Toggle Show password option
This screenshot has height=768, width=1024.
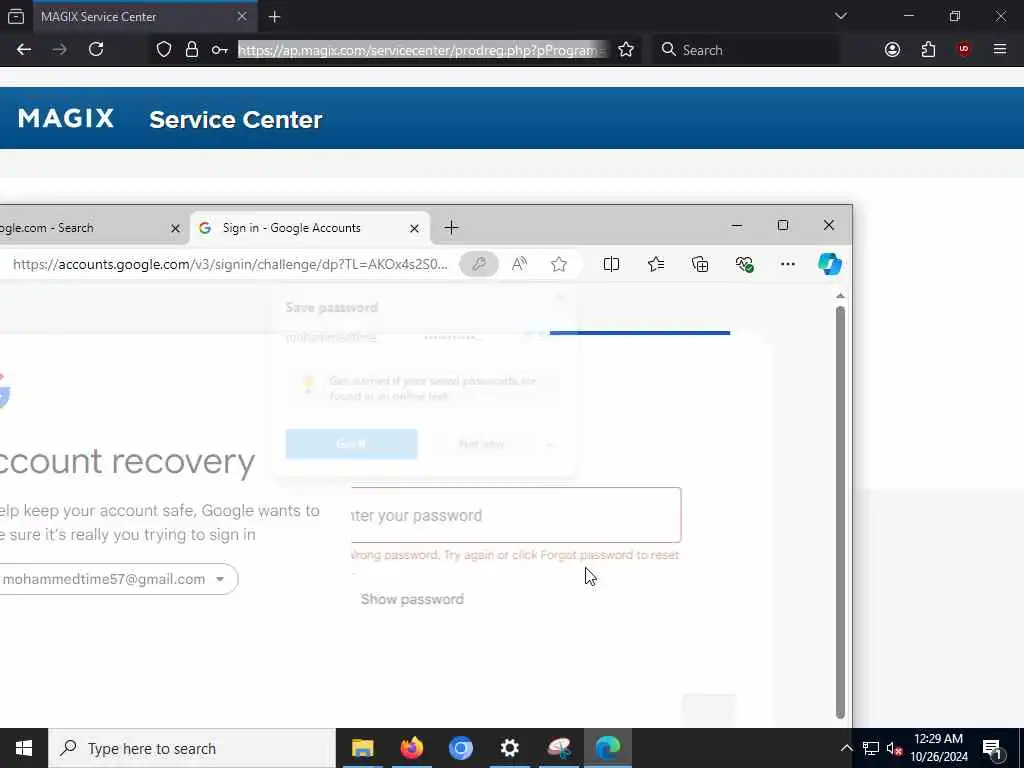tap(412, 600)
